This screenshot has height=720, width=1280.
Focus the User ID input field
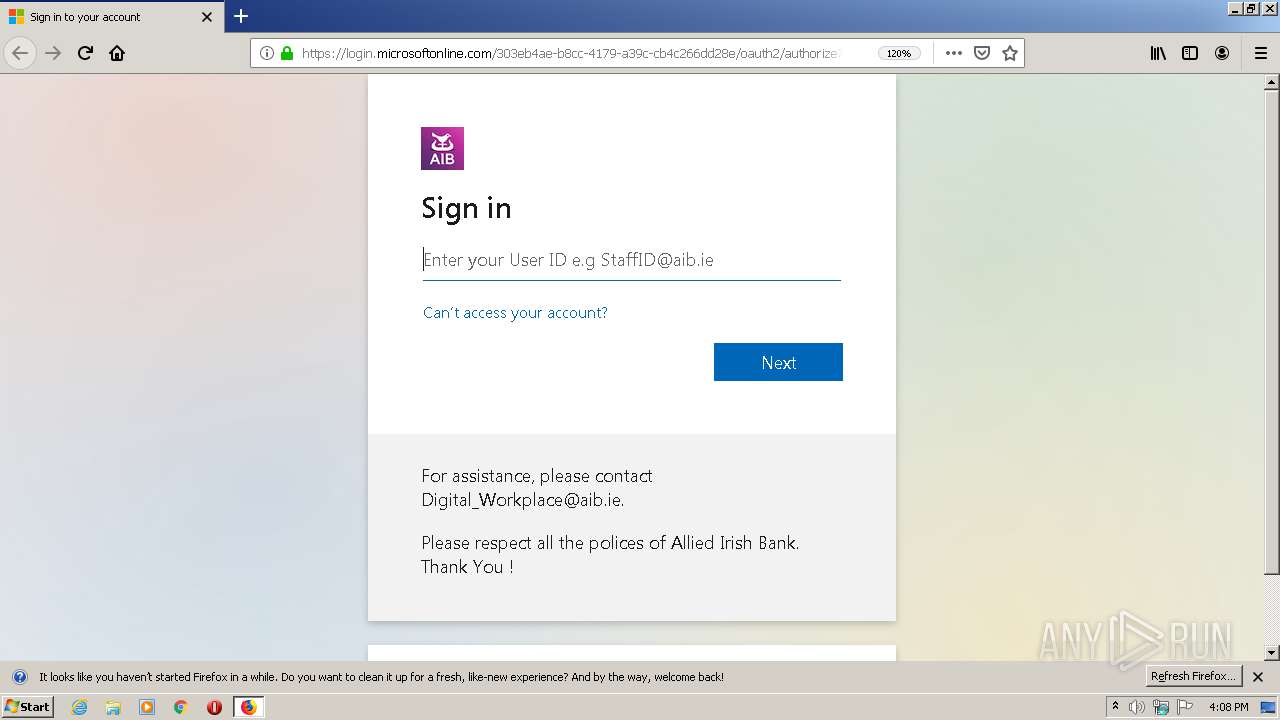pos(631,260)
